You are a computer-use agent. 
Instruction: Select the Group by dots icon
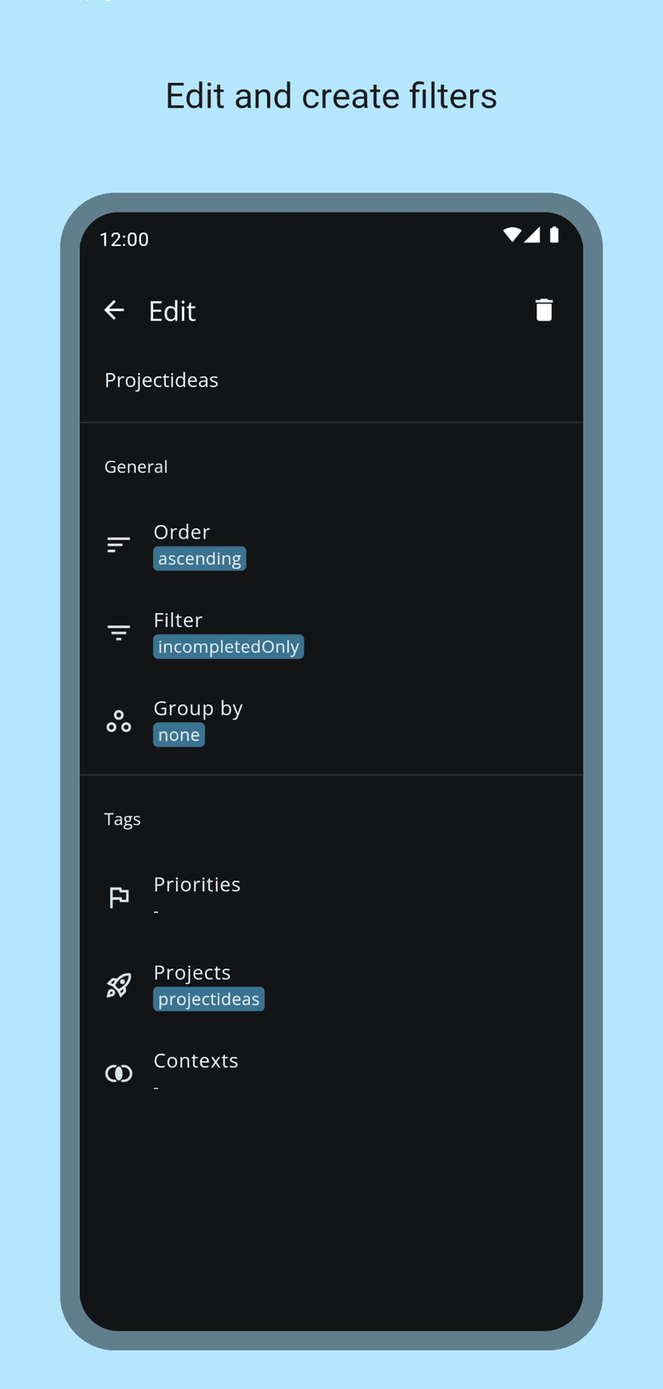118,720
